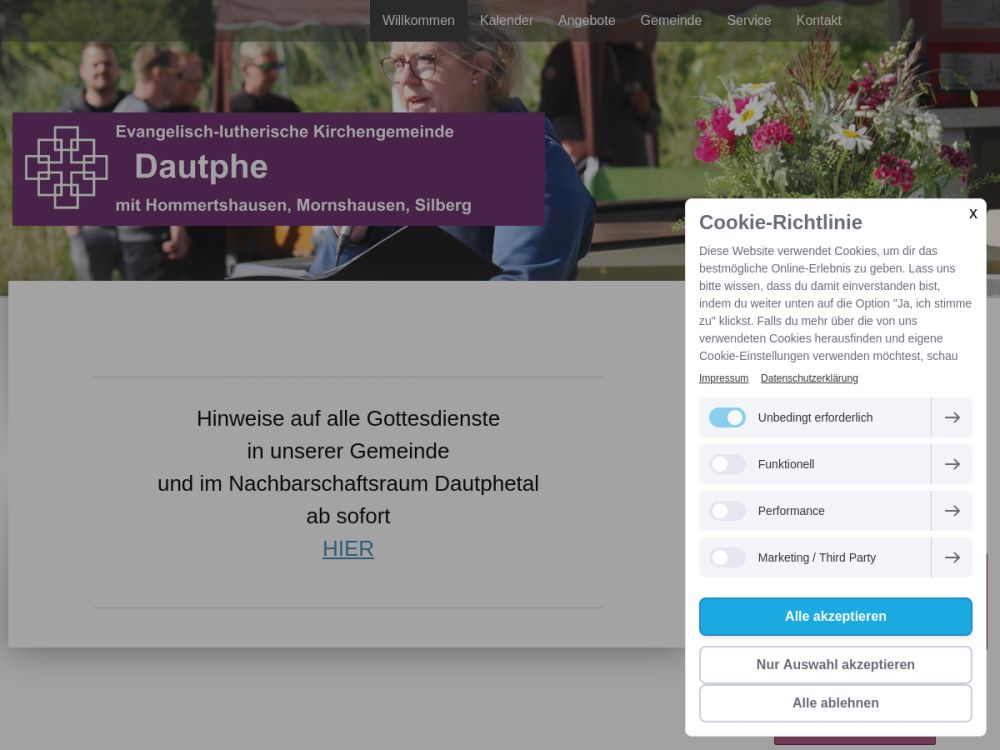This screenshot has height=750, width=1000.
Task: Open the Kalender menu
Action: point(506,20)
